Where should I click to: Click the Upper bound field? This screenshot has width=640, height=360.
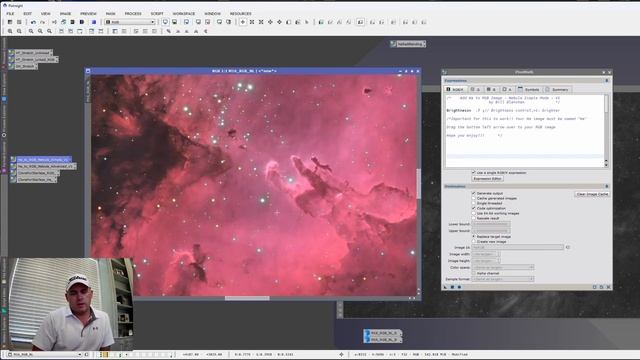[x=491, y=231]
